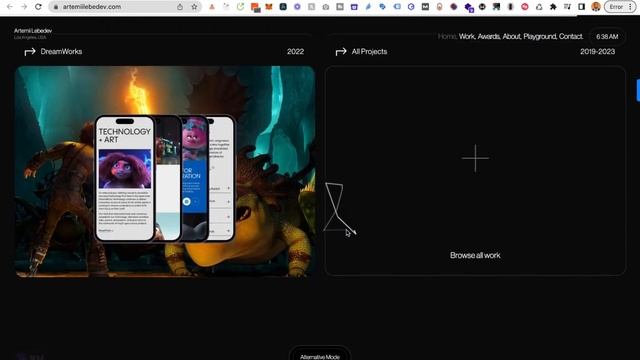Open the About nav link

512,36
